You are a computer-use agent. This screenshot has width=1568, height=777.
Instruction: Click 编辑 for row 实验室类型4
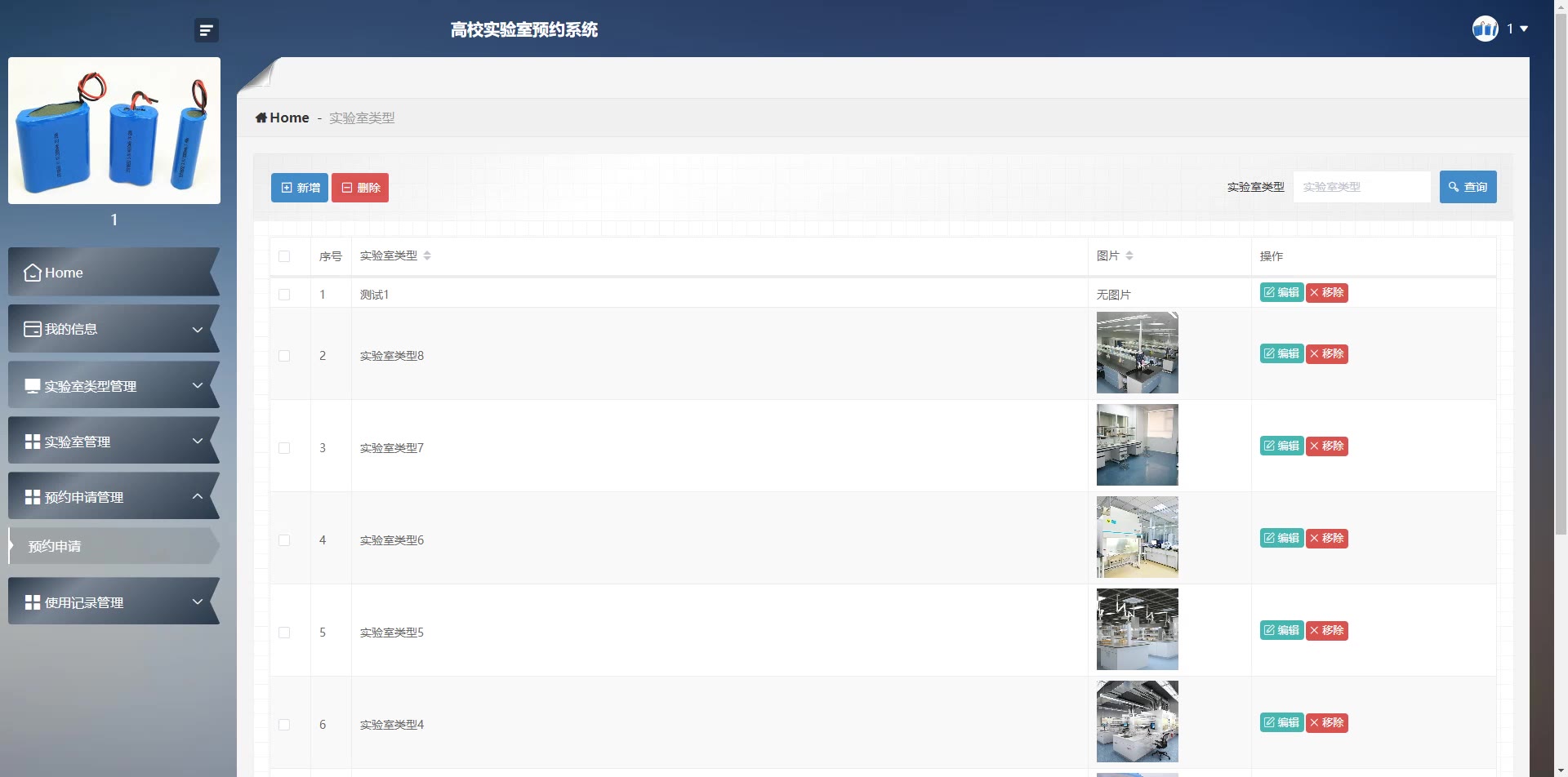[1281, 722]
